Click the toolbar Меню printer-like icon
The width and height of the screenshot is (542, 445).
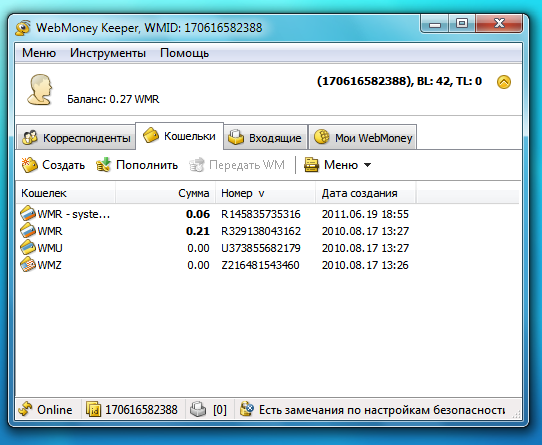click(x=311, y=165)
